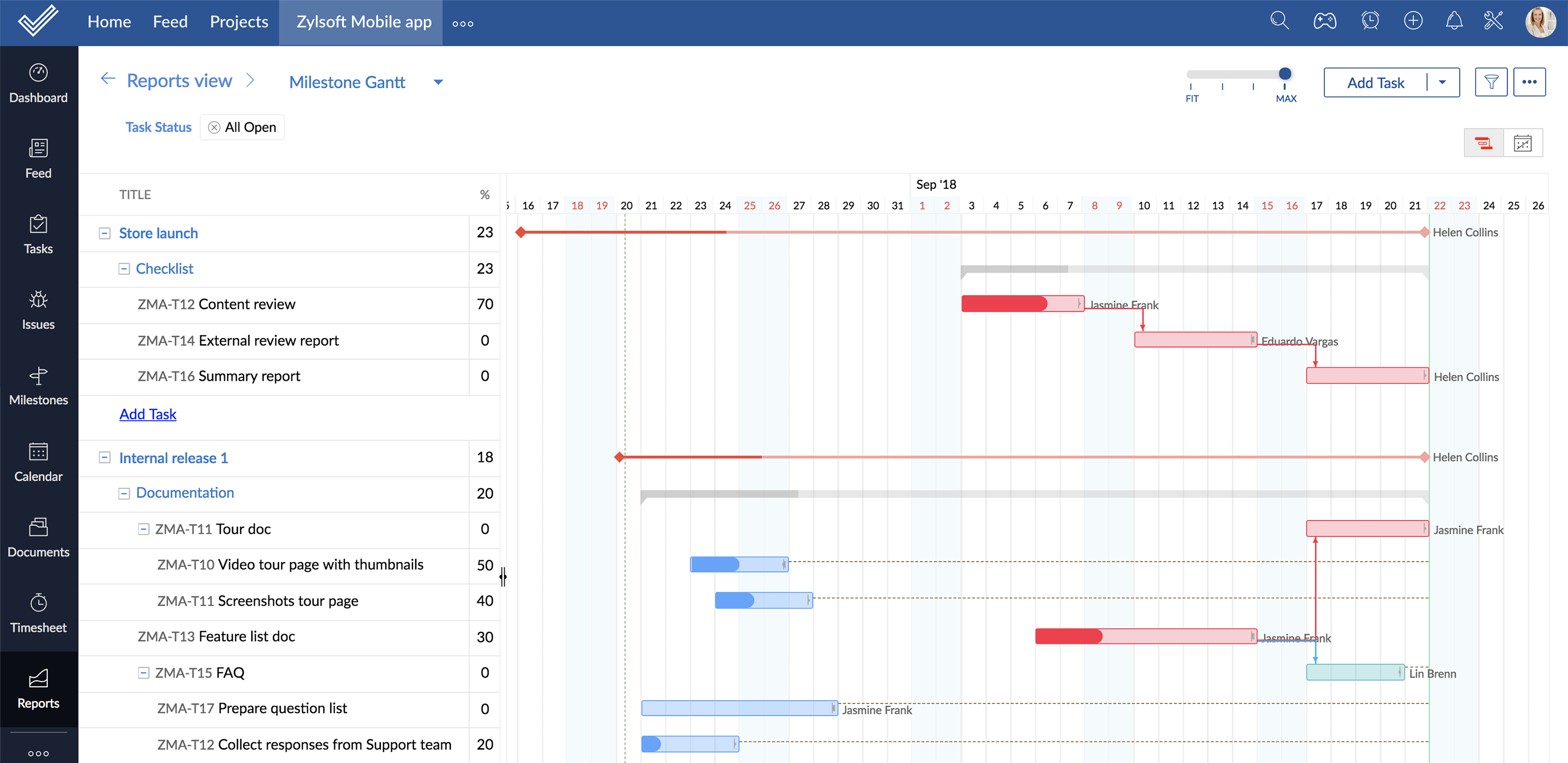This screenshot has width=1568, height=763.
Task: Click the filter icon near Add Task
Action: pyautogui.click(x=1493, y=82)
